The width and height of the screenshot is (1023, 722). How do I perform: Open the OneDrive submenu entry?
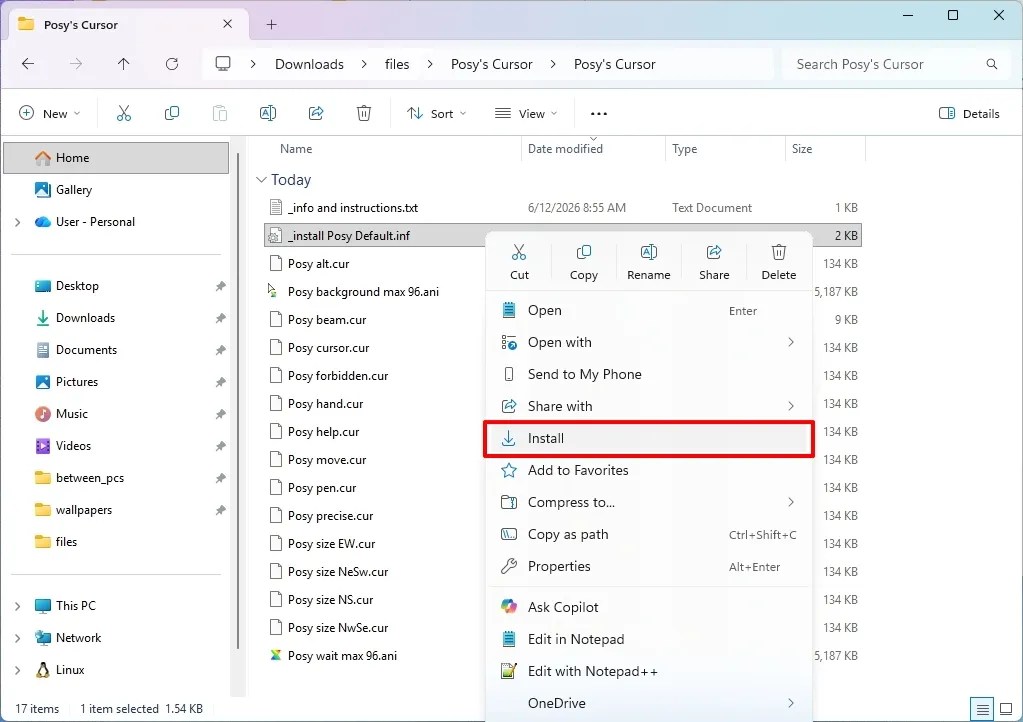(x=649, y=703)
